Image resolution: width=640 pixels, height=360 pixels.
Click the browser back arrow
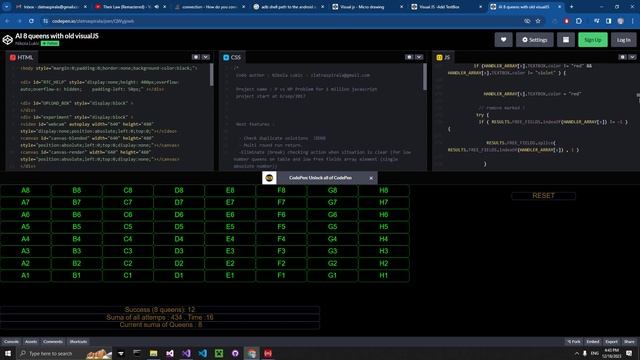(x=7, y=21)
